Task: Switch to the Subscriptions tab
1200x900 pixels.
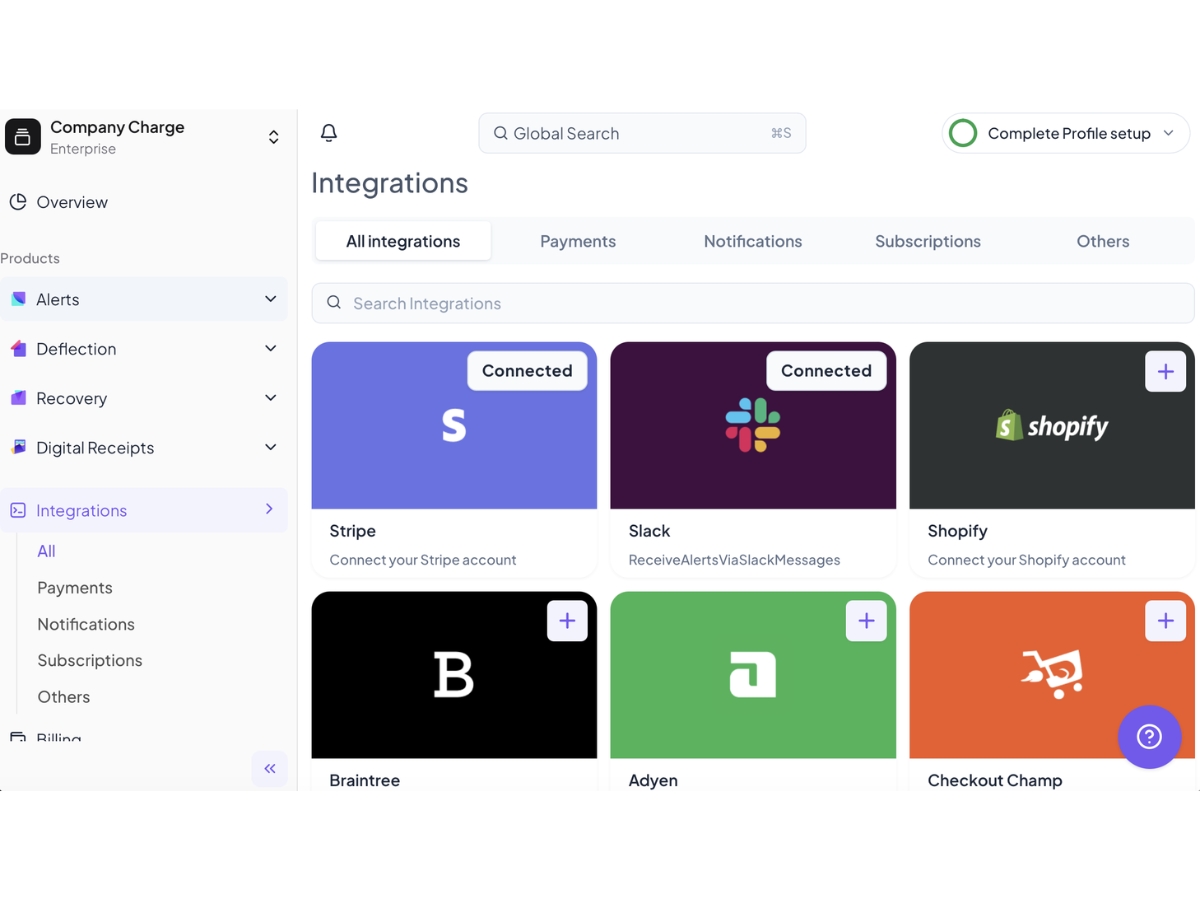Action: point(928,241)
